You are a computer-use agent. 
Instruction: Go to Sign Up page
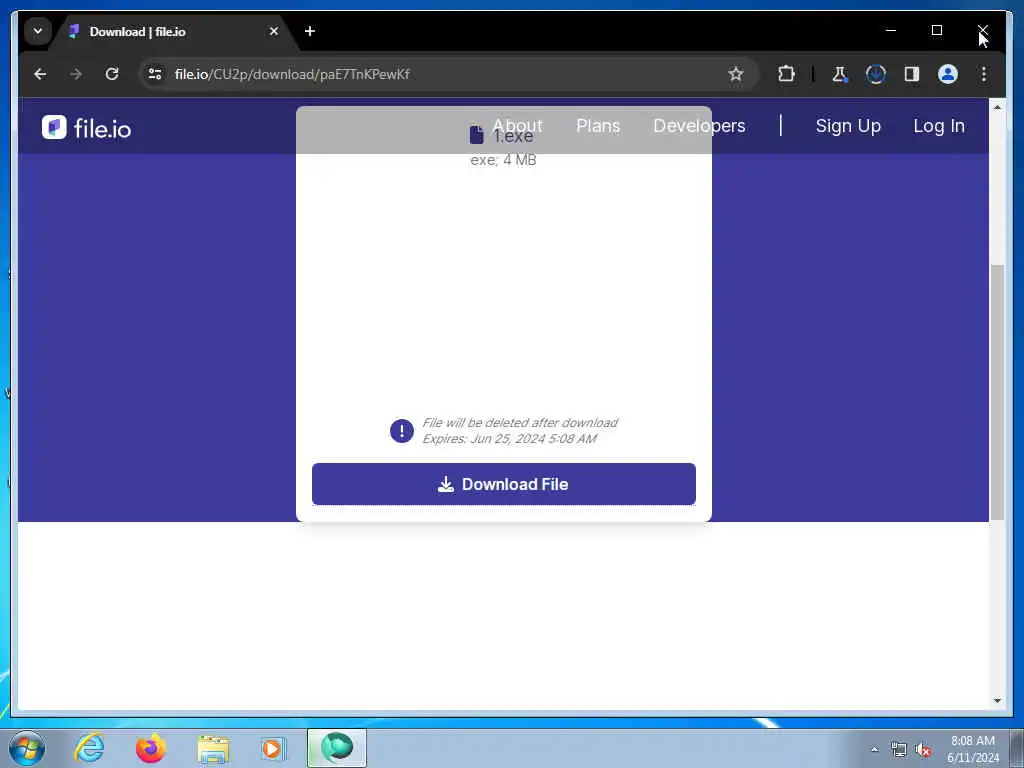(x=848, y=125)
